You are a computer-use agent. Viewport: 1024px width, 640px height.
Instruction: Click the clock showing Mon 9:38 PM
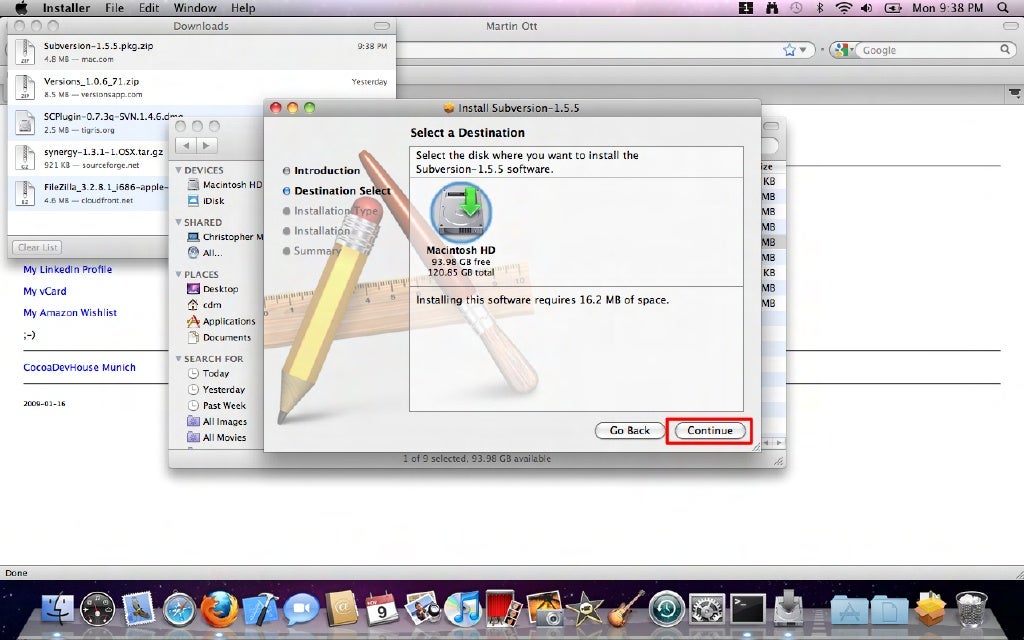(x=947, y=8)
